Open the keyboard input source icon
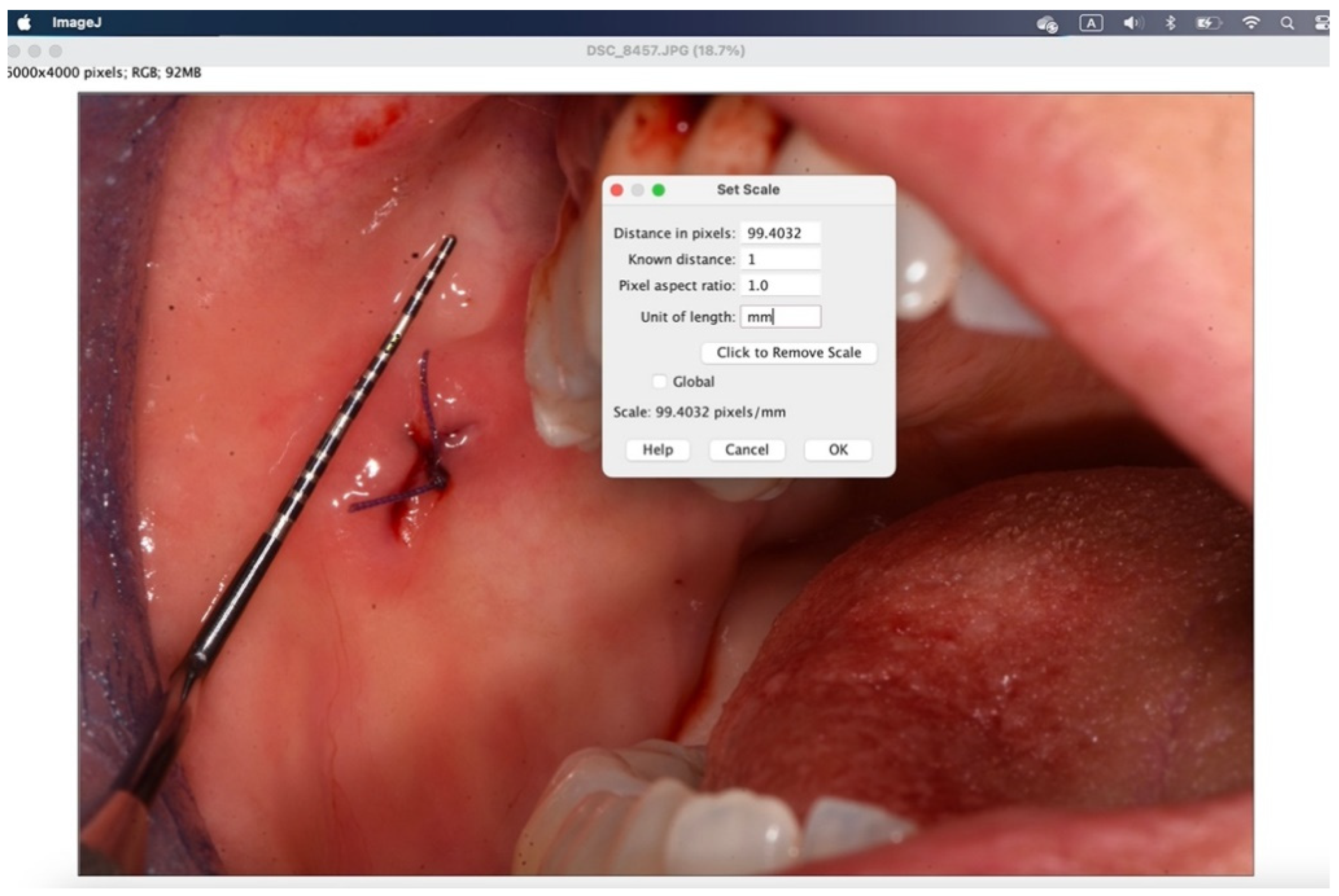Viewport: 1339px width, 896px height. pyautogui.click(x=1090, y=23)
